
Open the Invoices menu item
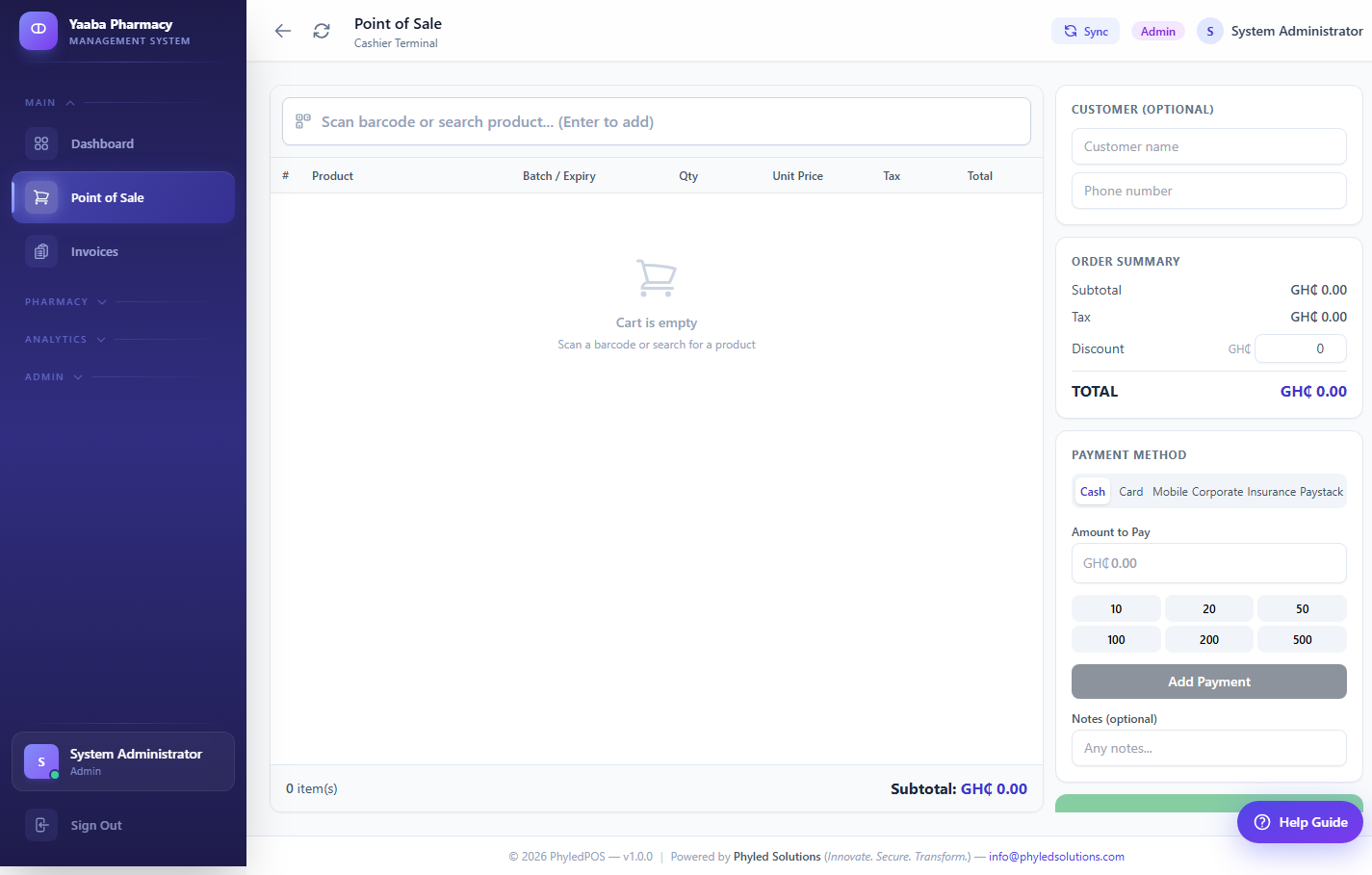(123, 251)
